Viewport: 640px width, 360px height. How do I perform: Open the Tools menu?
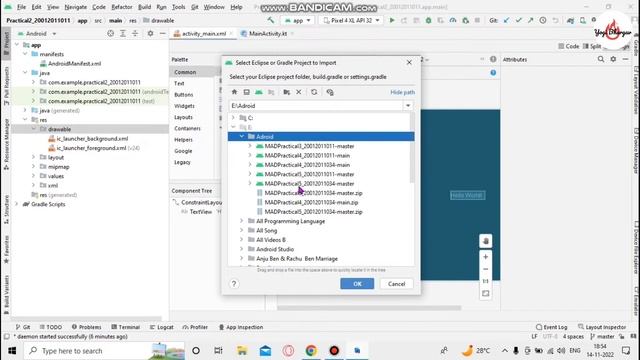(178, 7)
